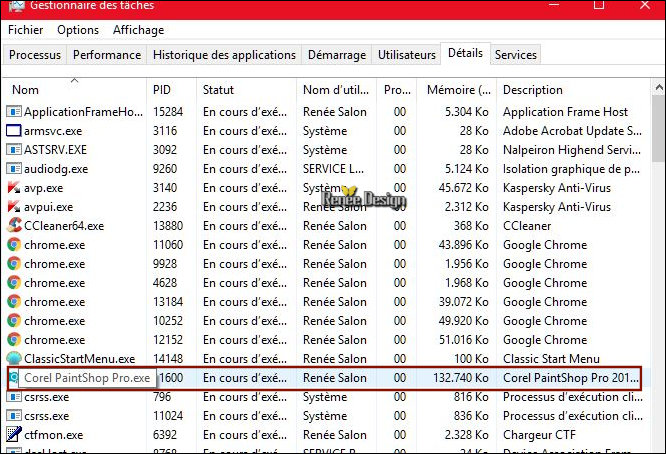Click icon of csrss.exe PID 796
Viewport: 666px width, 454px height.
click(14, 397)
